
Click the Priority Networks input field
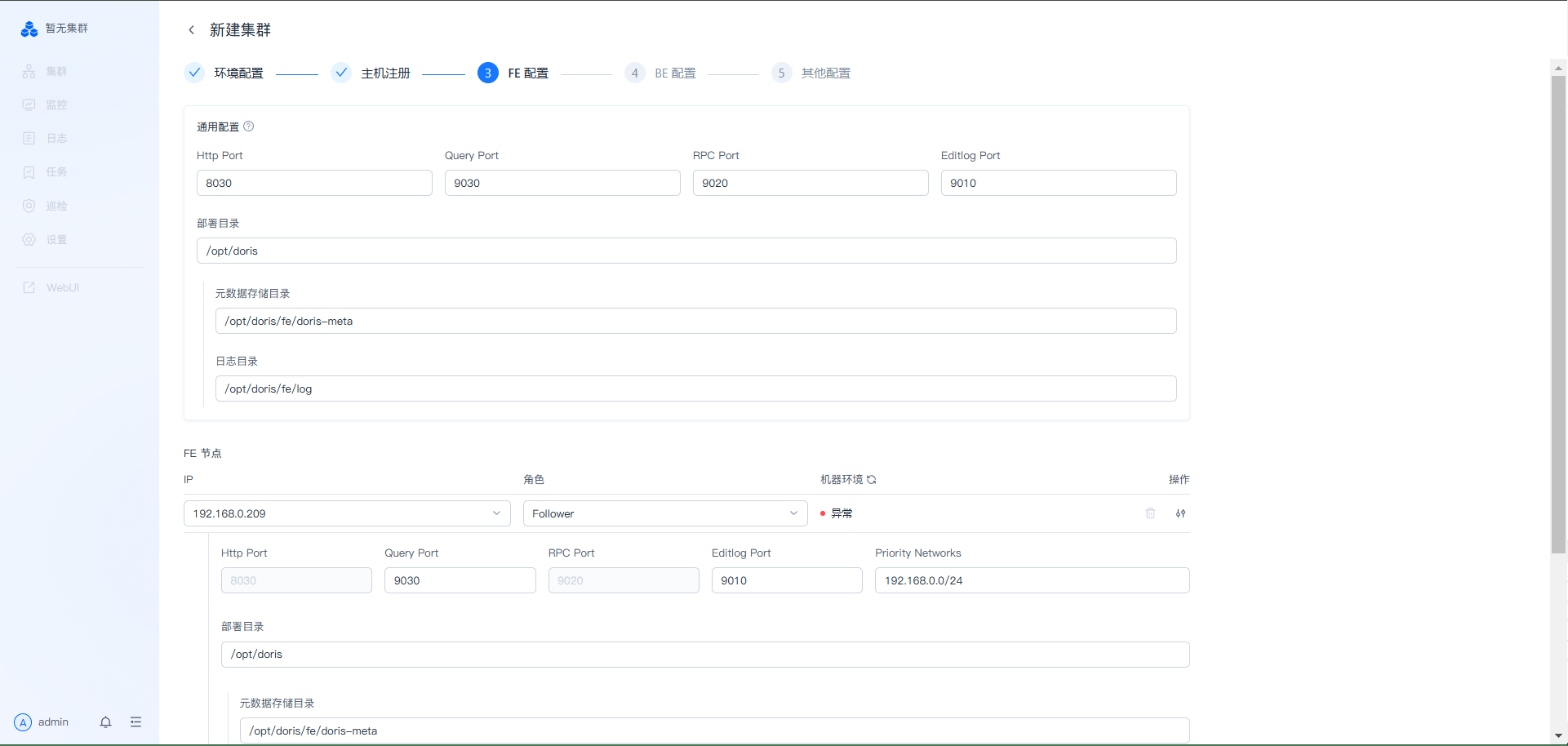1032,580
